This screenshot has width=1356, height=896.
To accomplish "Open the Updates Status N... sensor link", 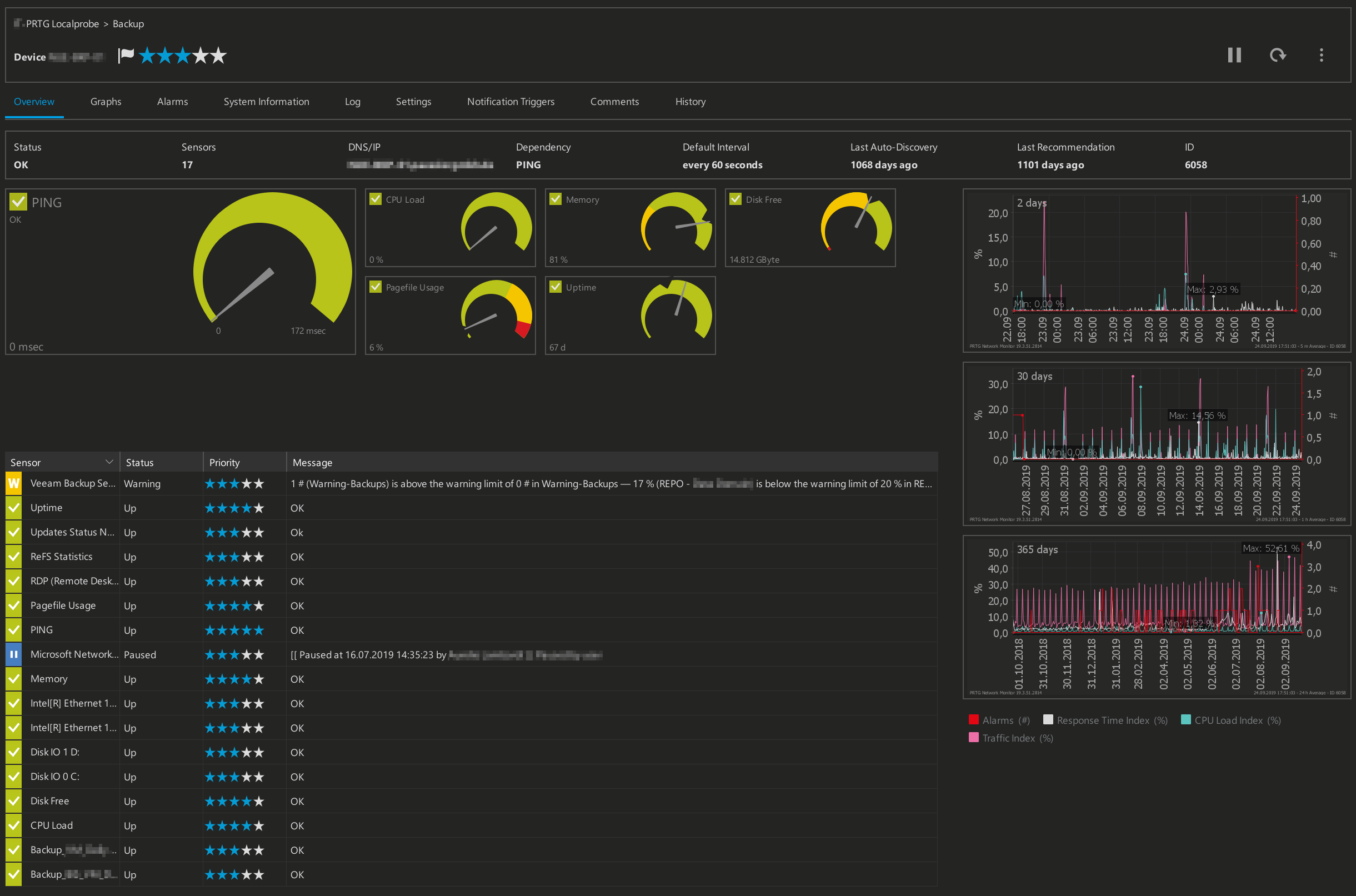I will [72, 532].
